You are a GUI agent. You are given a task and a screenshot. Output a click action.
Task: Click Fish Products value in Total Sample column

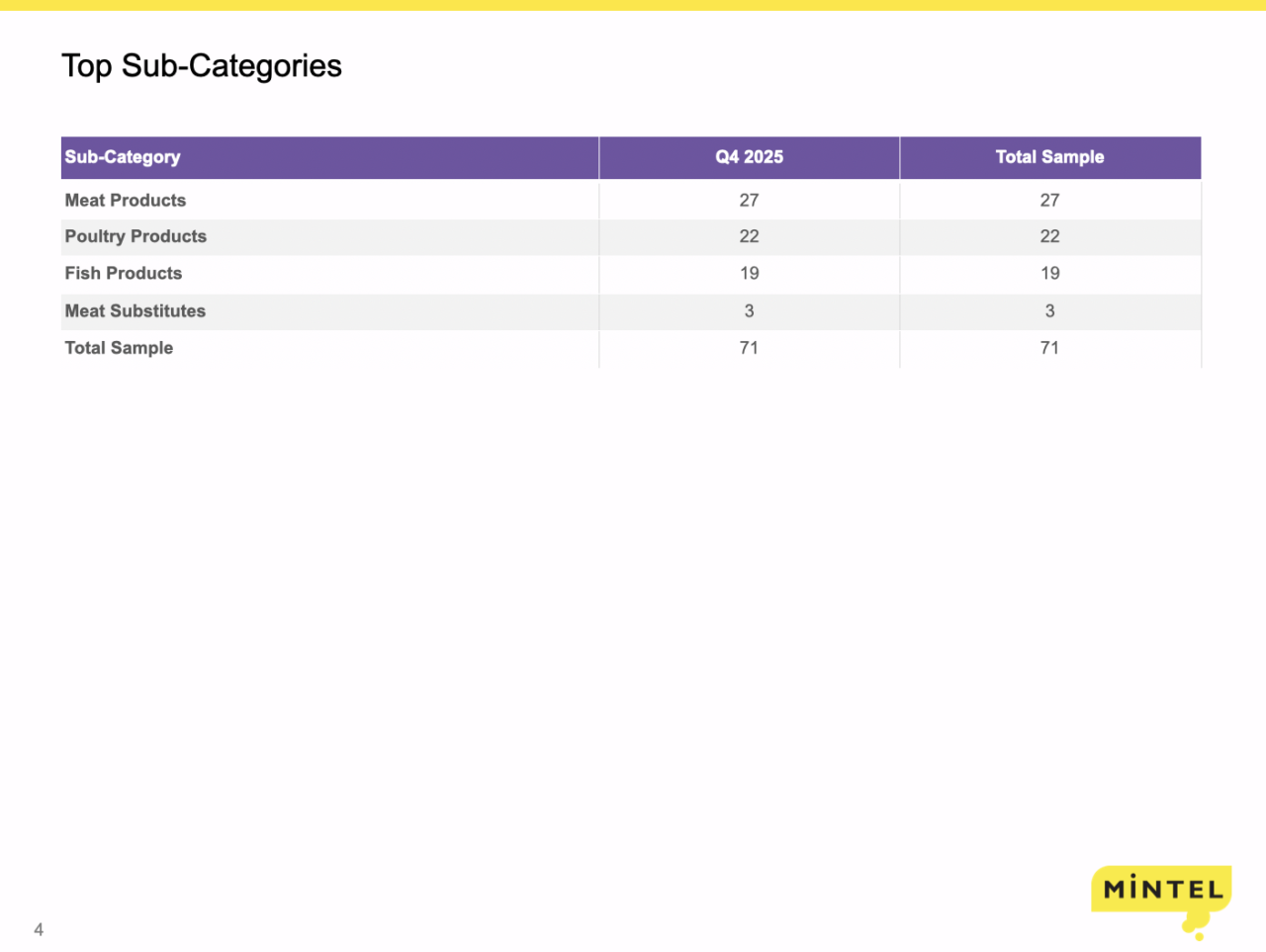pos(1049,274)
